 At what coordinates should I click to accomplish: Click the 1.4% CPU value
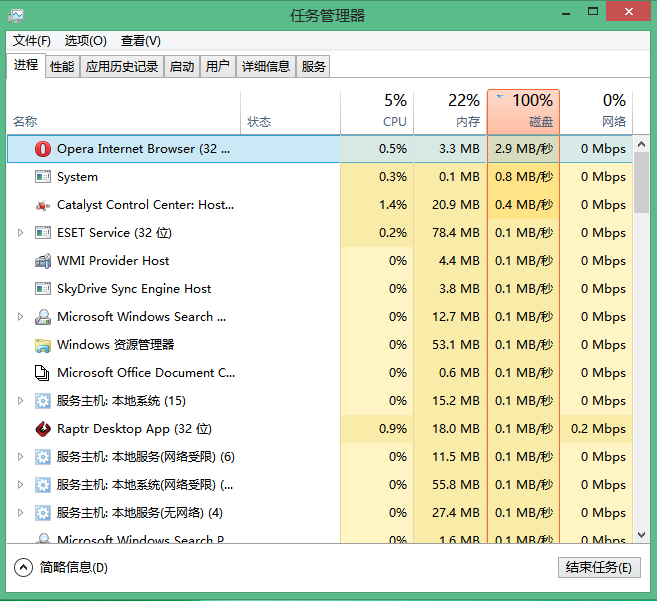point(393,205)
